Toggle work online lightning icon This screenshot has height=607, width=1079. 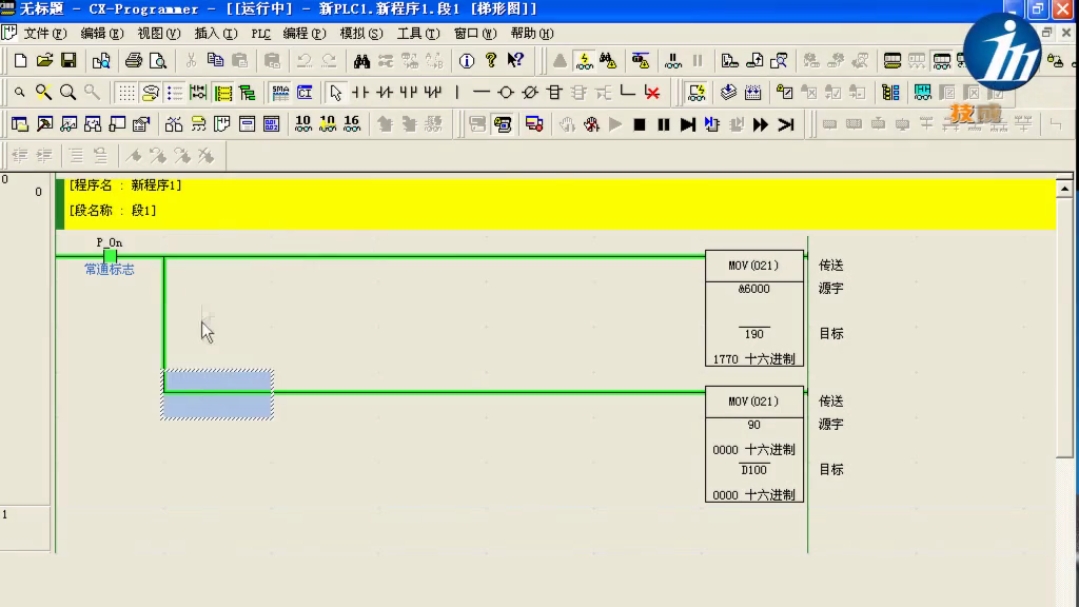tap(585, 61)
